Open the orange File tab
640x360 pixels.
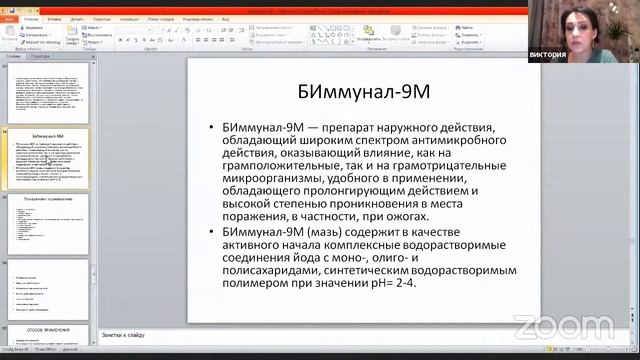tap(9, 19)
